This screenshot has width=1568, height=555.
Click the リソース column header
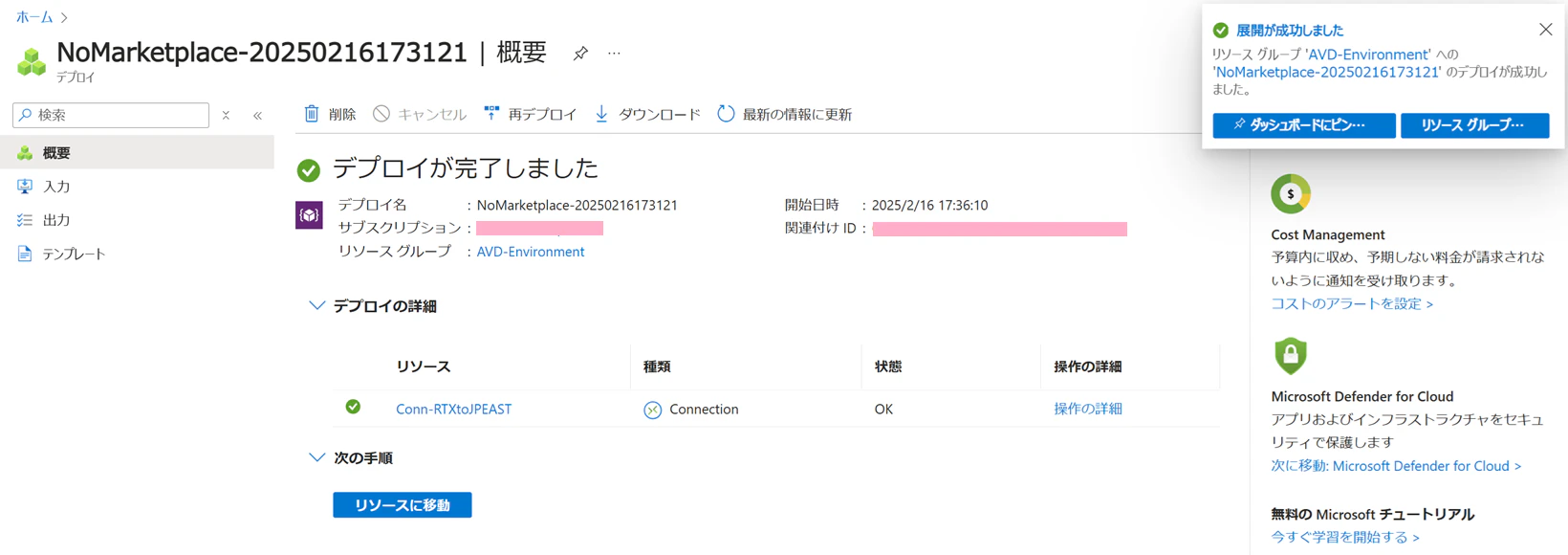[424, 366]
